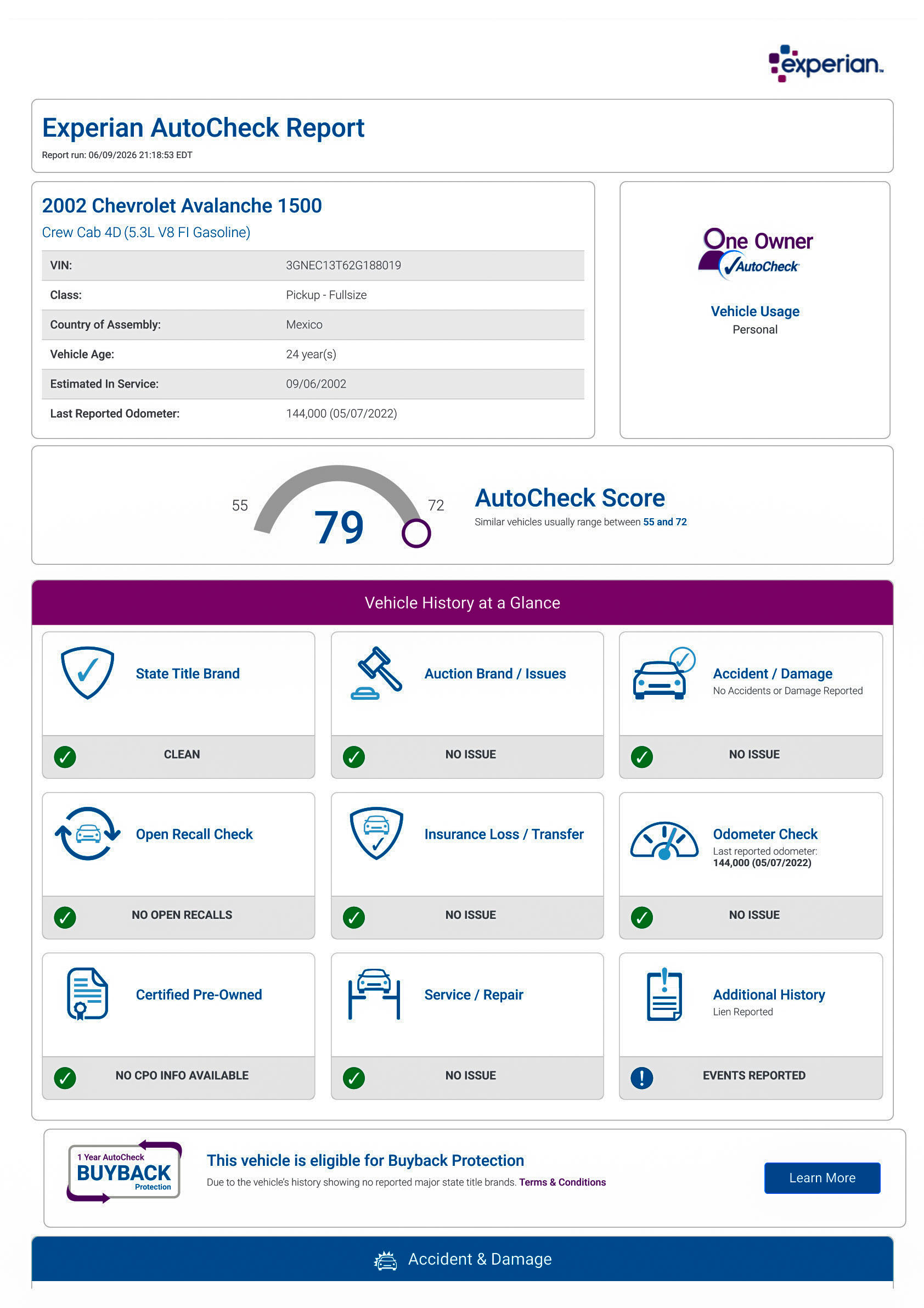Click the 'CLEAN' status label
Screen dimensions: 924x1308
(182, 754)
